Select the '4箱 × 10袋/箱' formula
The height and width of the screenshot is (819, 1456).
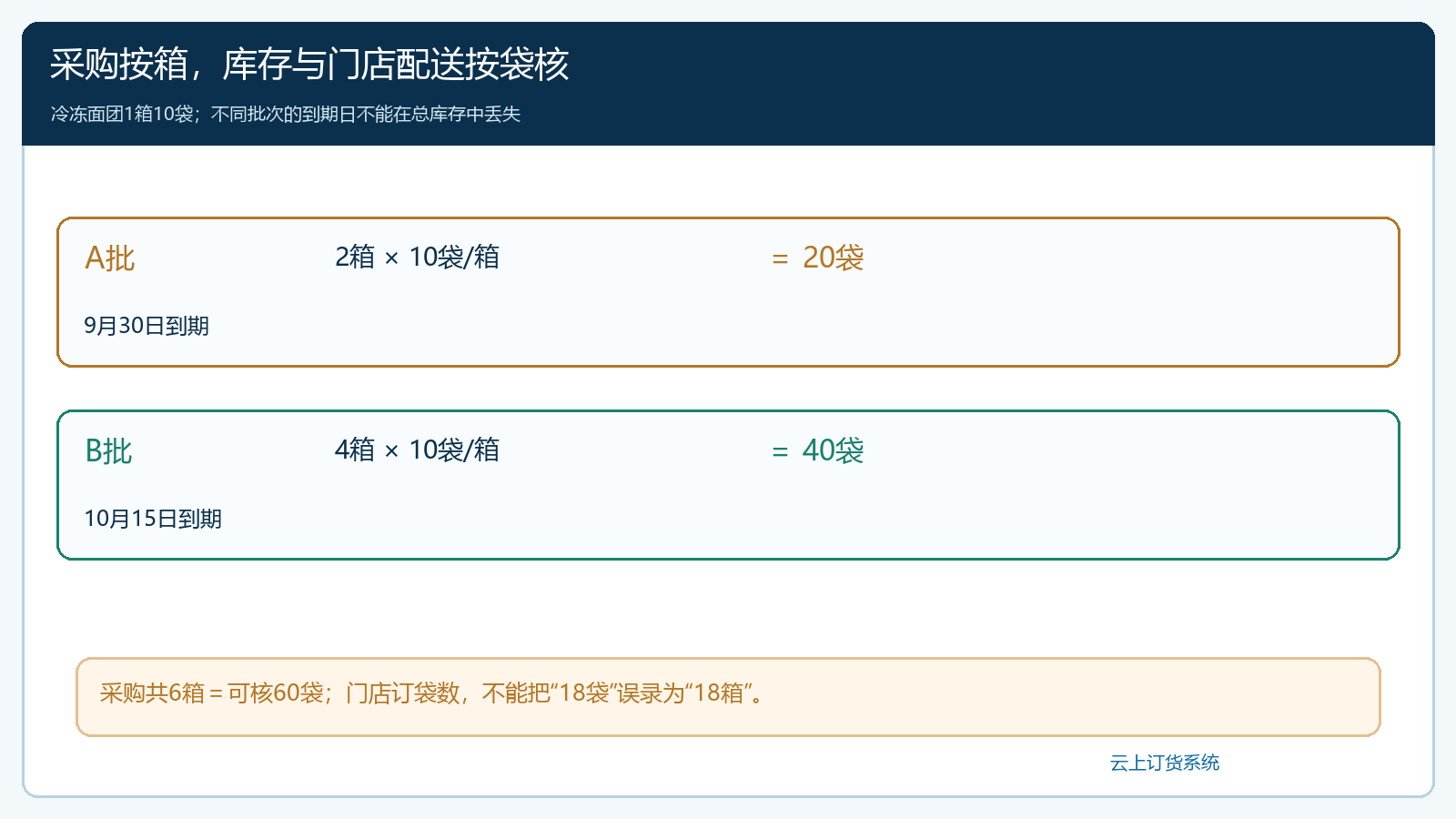coord(417,450)
